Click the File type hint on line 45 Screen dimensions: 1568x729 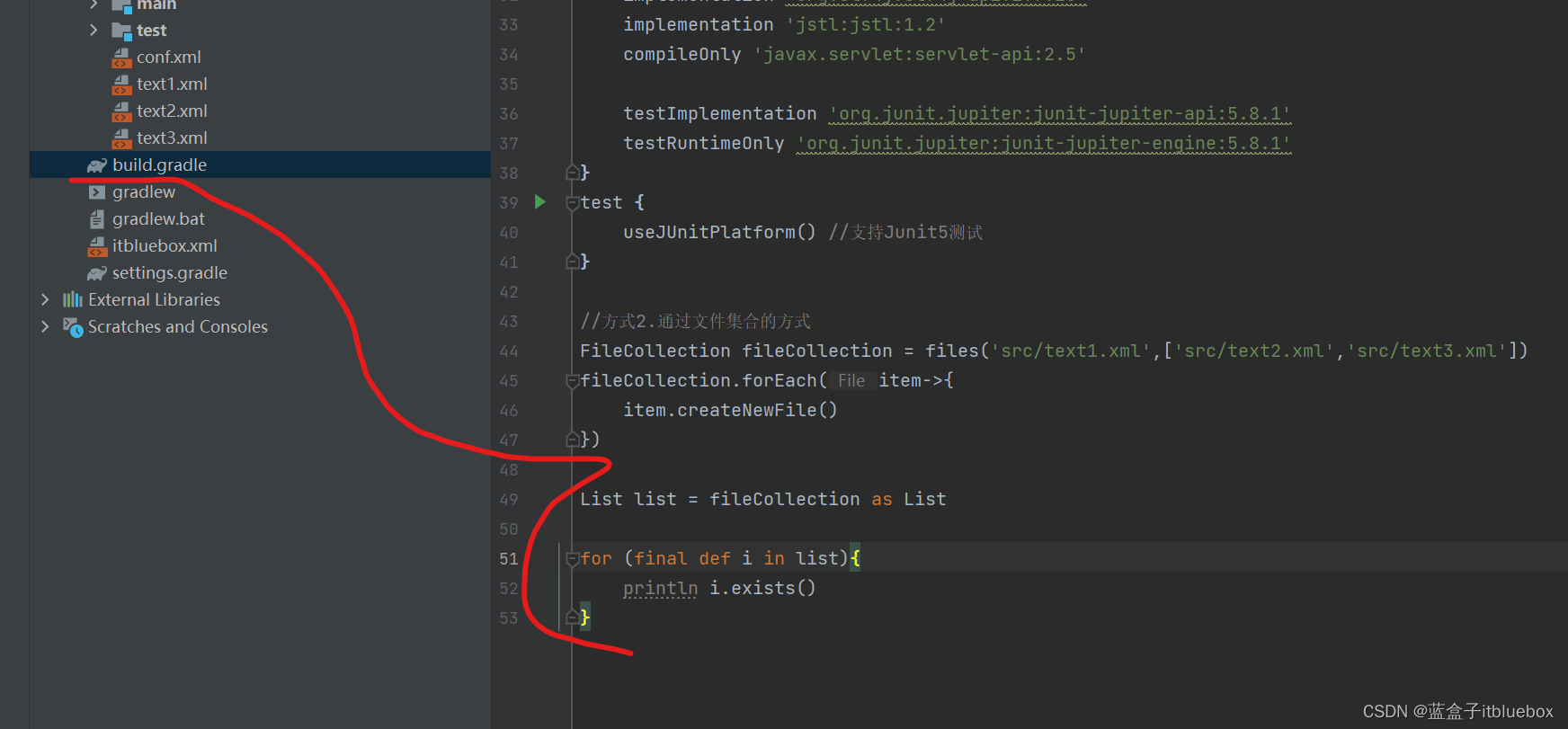click(851, 380)
